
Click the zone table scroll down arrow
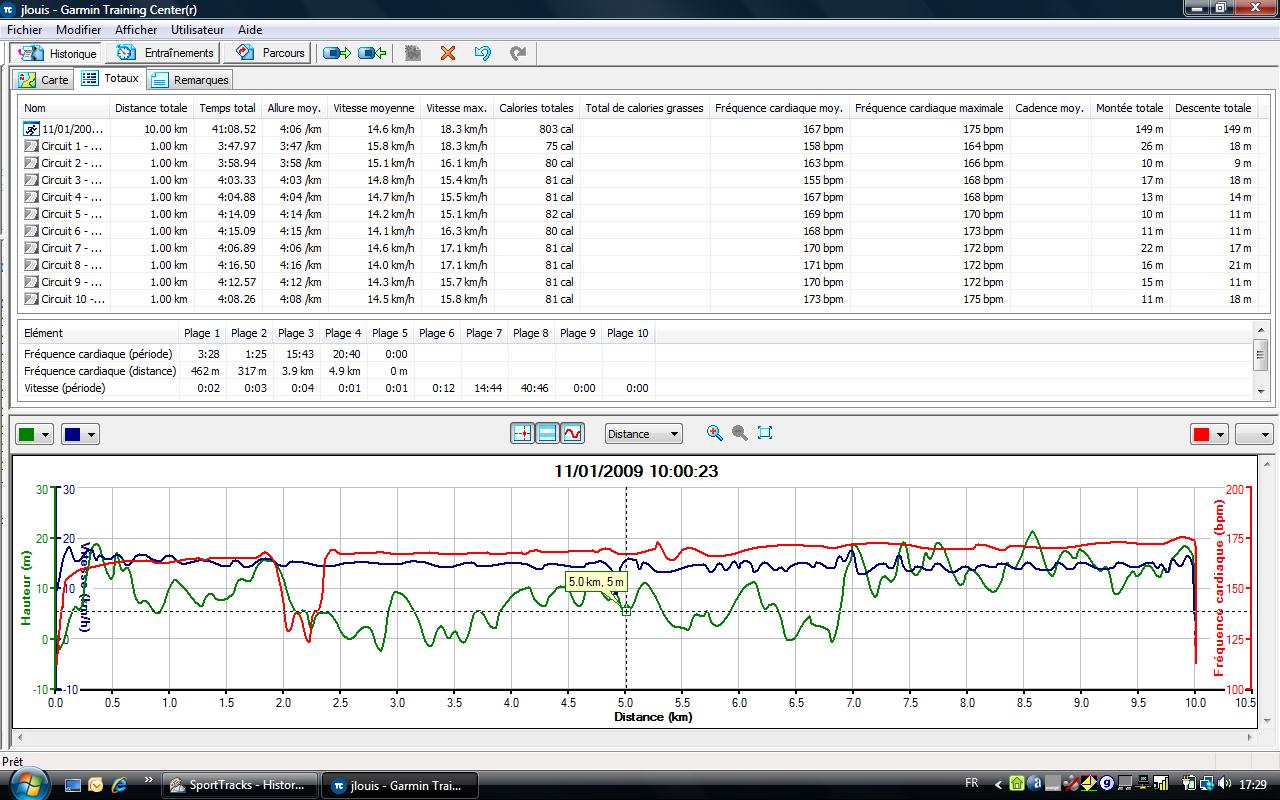click(1261, 392)
